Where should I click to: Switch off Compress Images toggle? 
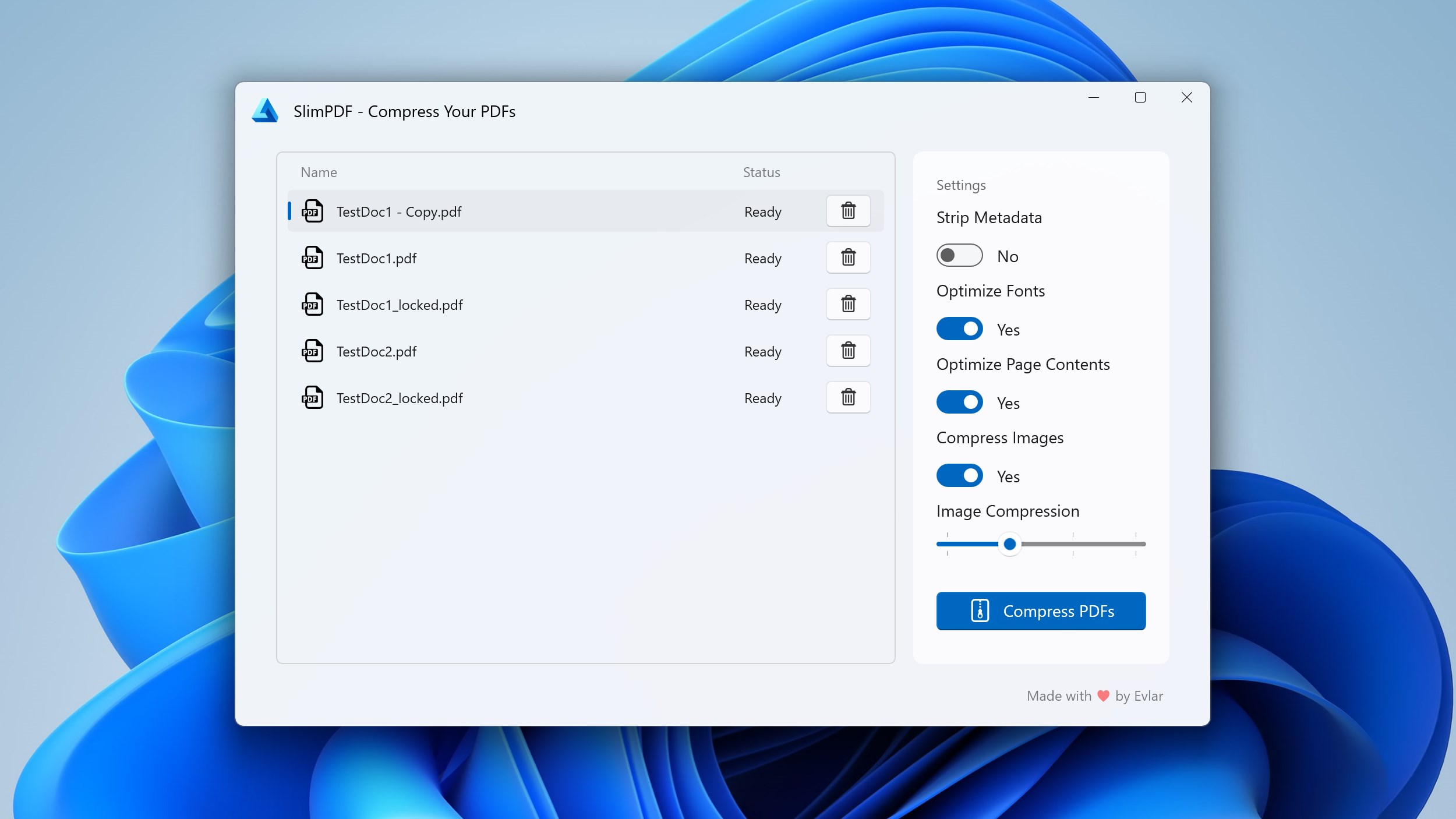coord(959,476)
